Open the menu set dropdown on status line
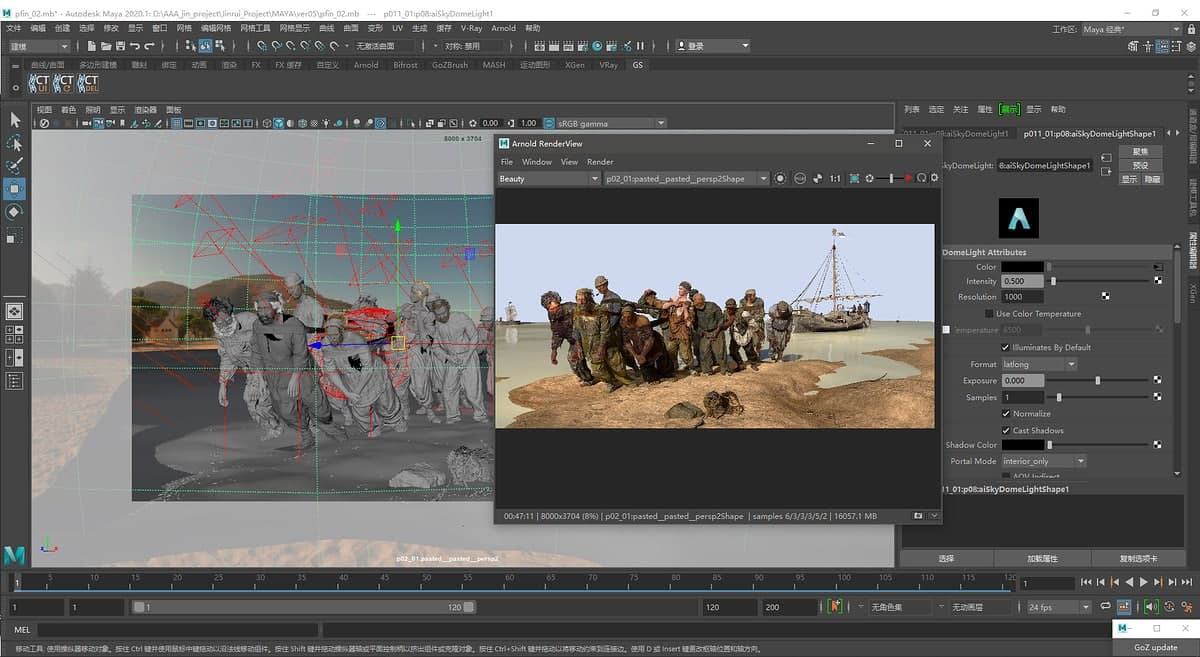The height and width of the screenshot is (657, 1200). 40,46
